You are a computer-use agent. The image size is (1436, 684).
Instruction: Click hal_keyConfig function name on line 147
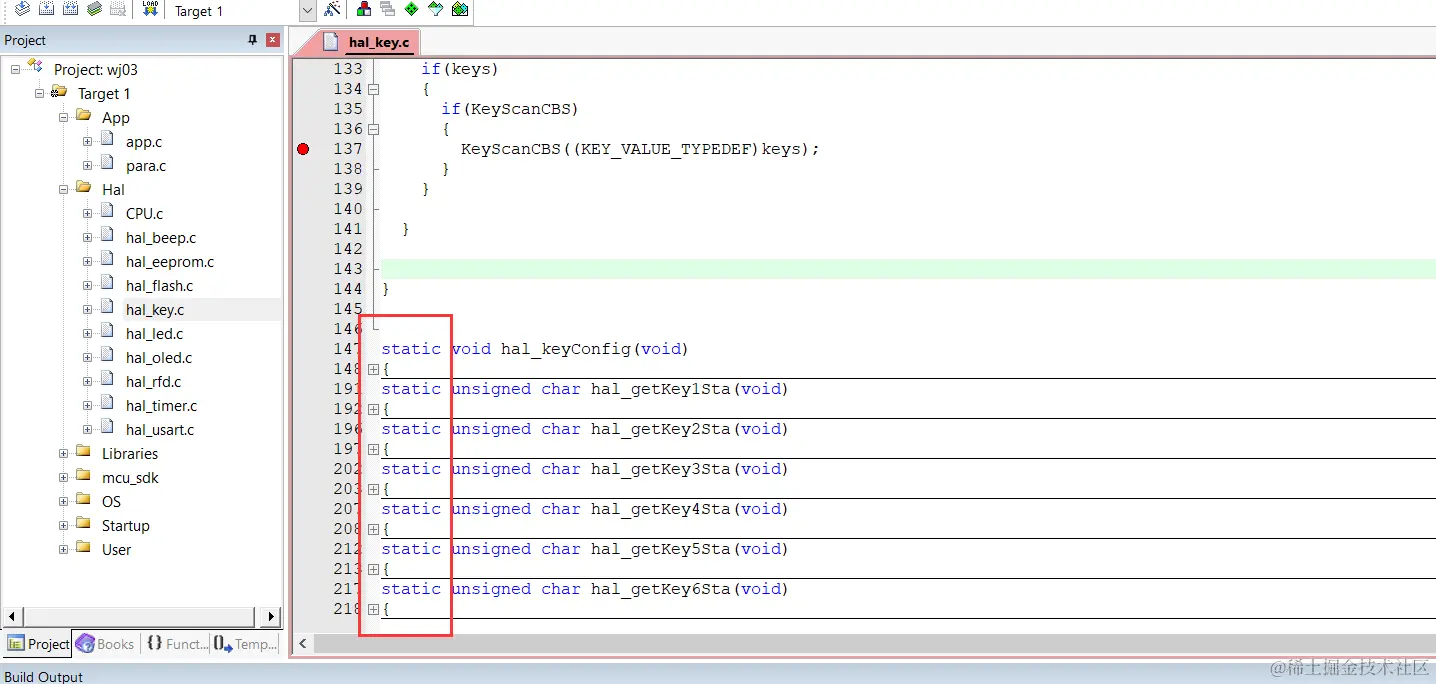(x=566, y=349)
